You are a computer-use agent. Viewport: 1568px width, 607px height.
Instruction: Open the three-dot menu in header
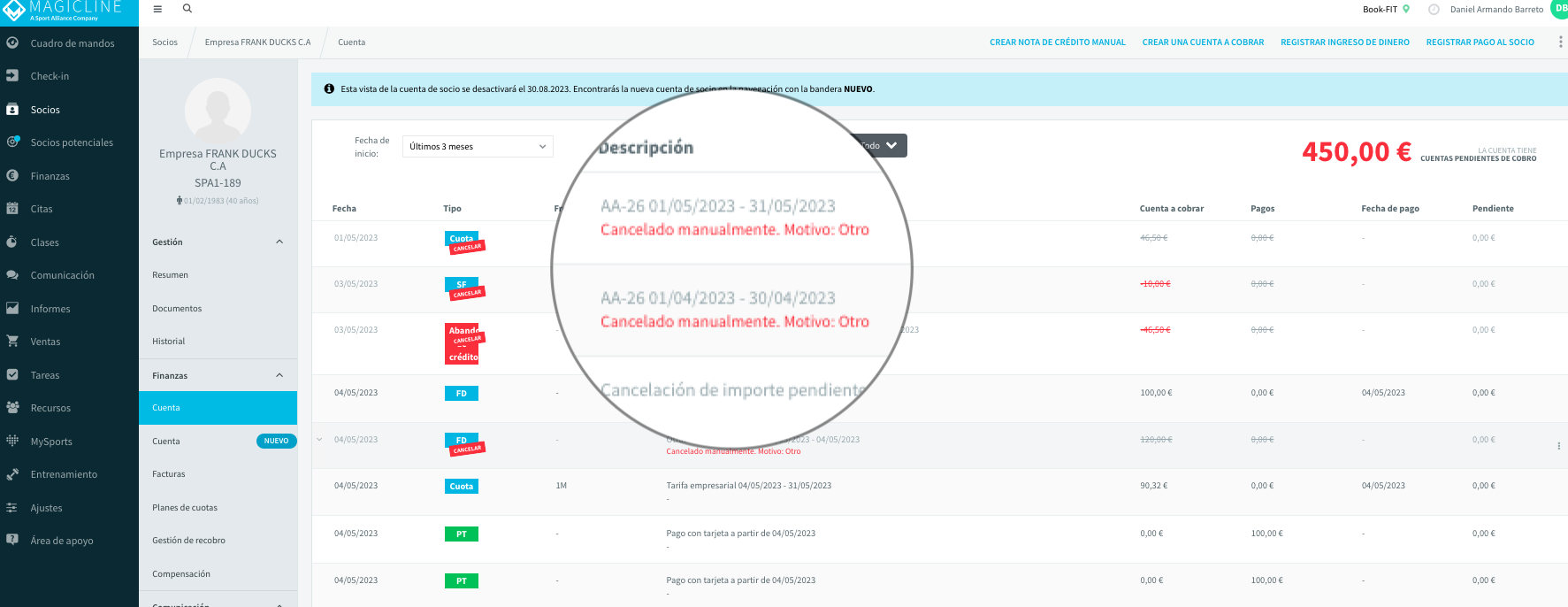point(1560,42)
